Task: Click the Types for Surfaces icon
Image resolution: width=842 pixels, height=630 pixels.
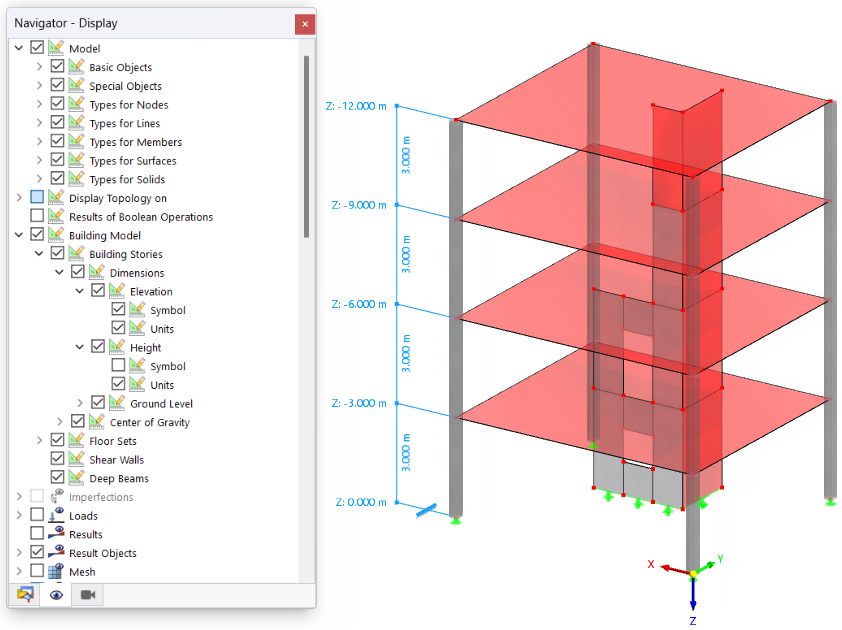Action: pos(77,161)
